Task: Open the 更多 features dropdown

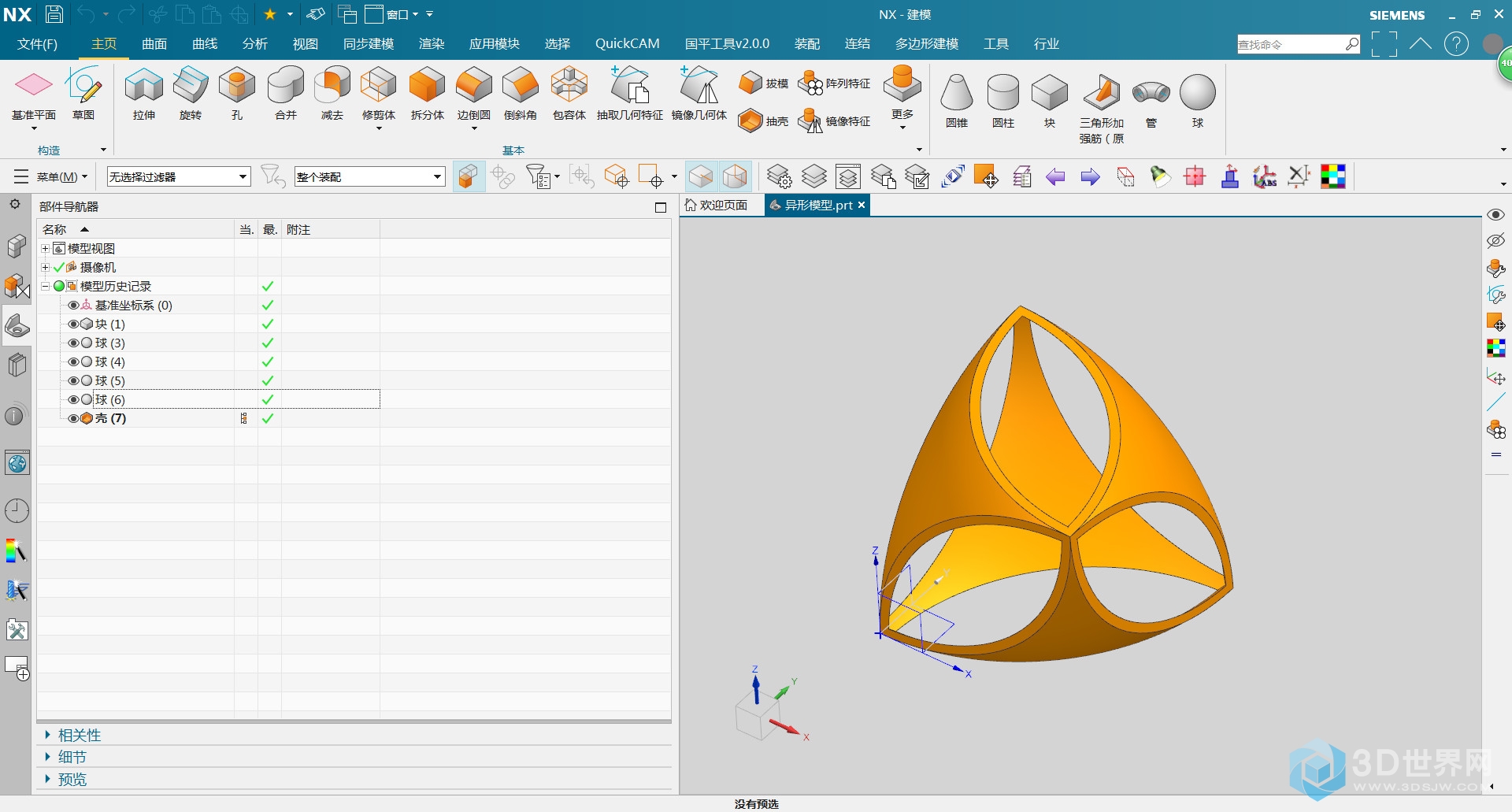Action: click(902, 98)
